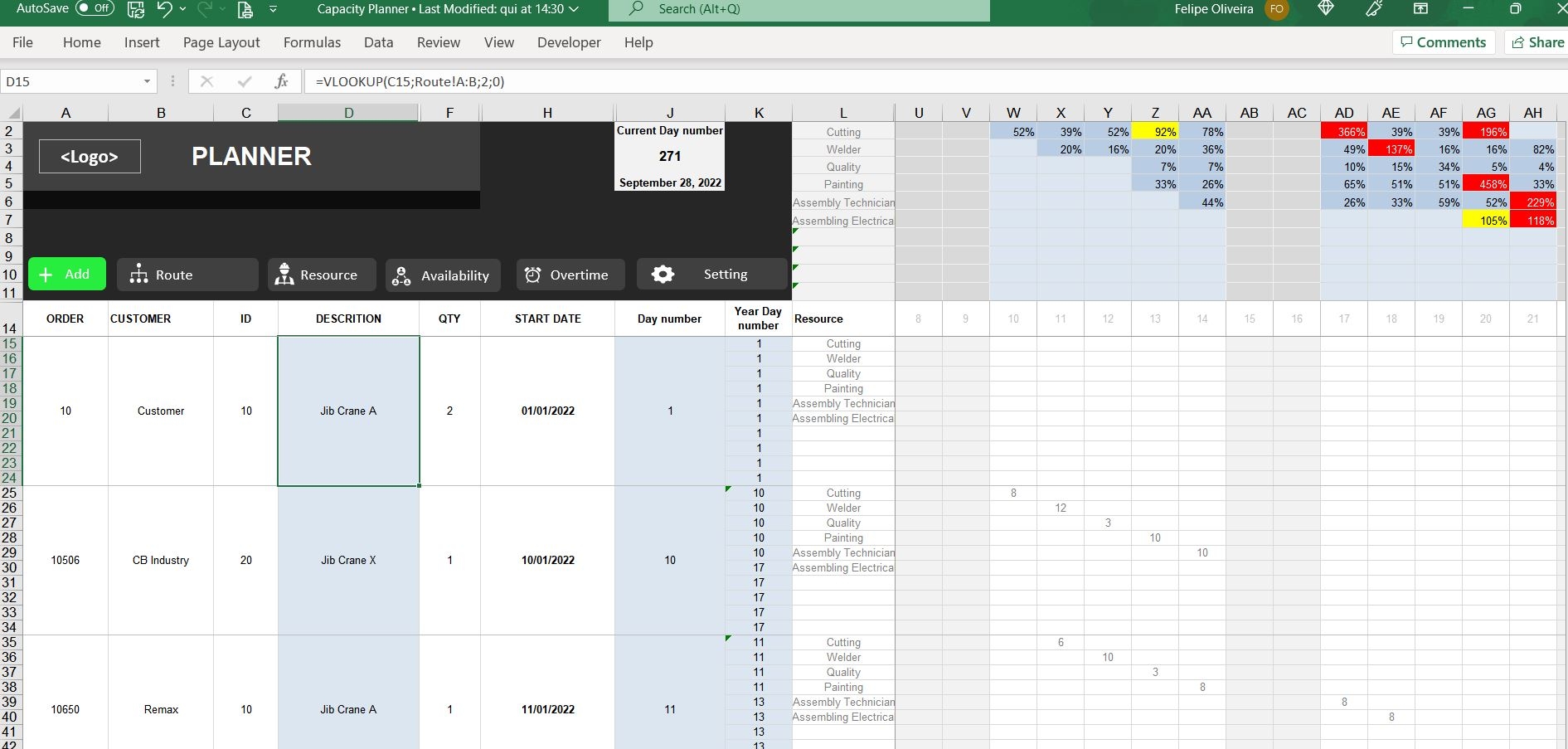Click the green plus Add icon
Viewport: 1568px width, 749px height.
click(x=47, y=274)
